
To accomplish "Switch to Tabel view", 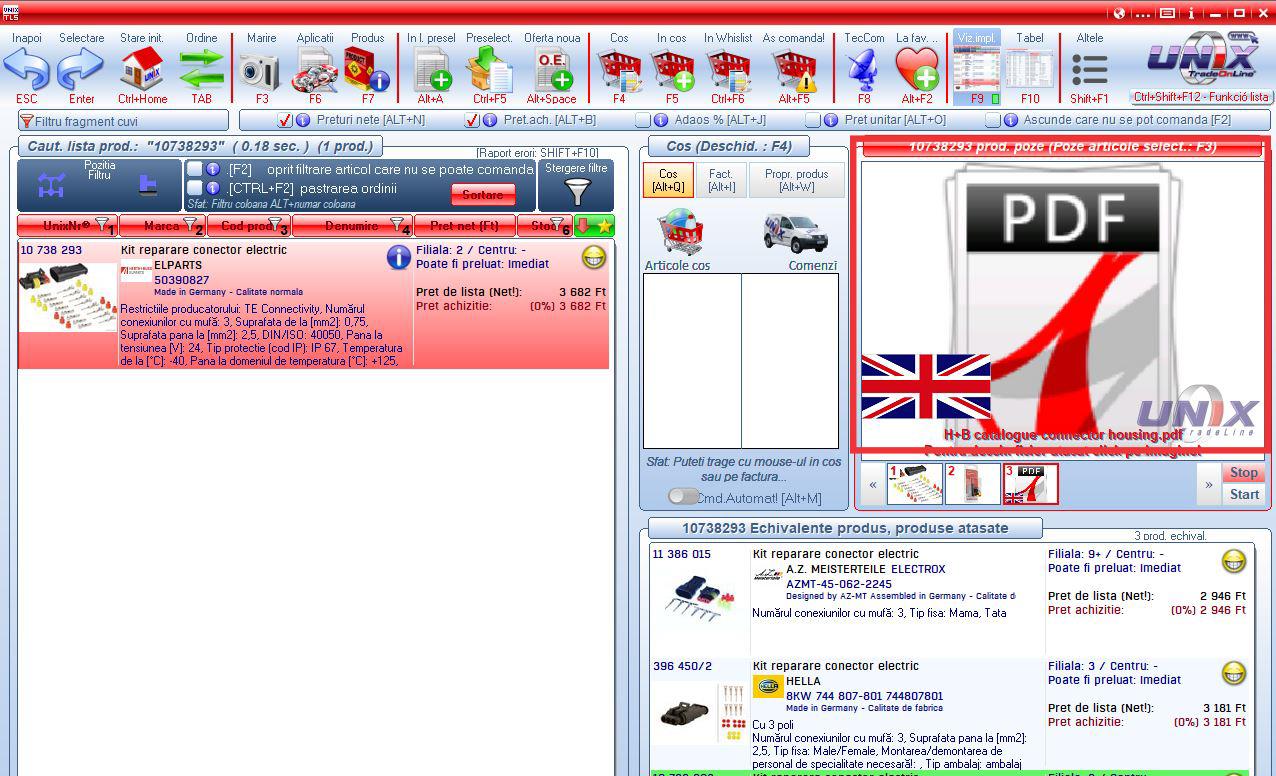I will (x=1030, y=67).
